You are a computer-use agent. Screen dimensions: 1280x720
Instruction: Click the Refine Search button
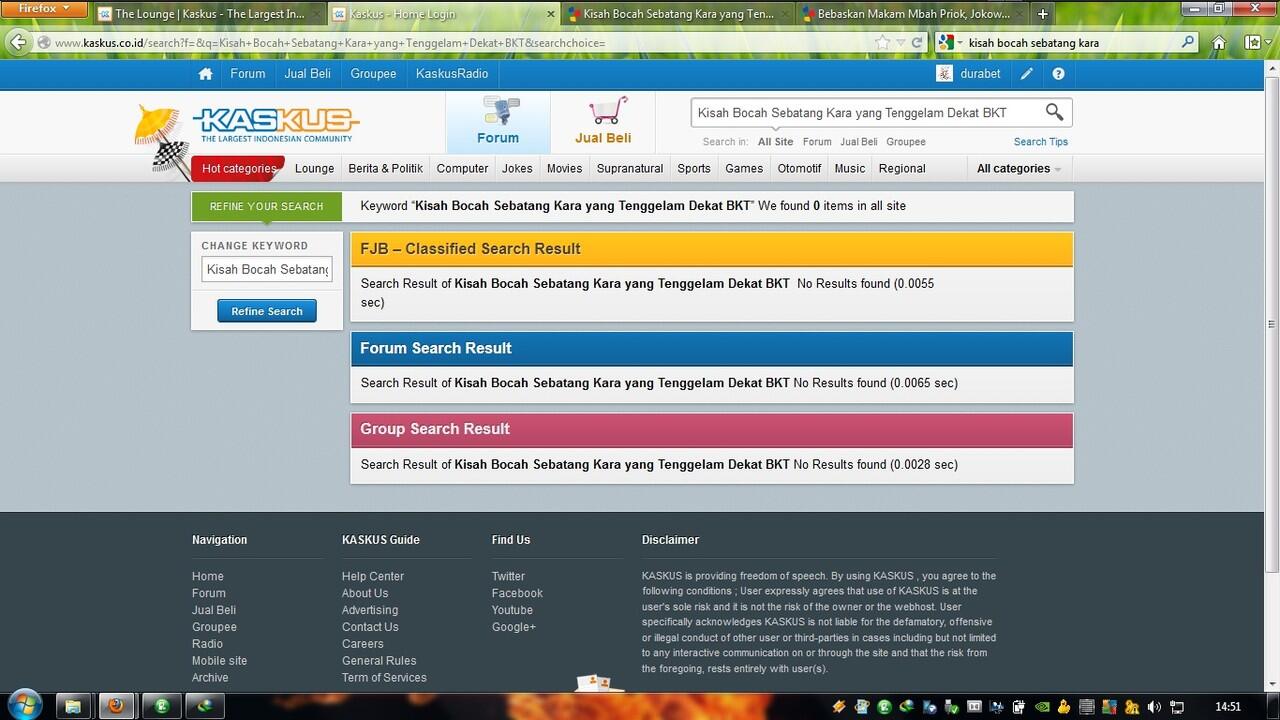click(267, 311)
